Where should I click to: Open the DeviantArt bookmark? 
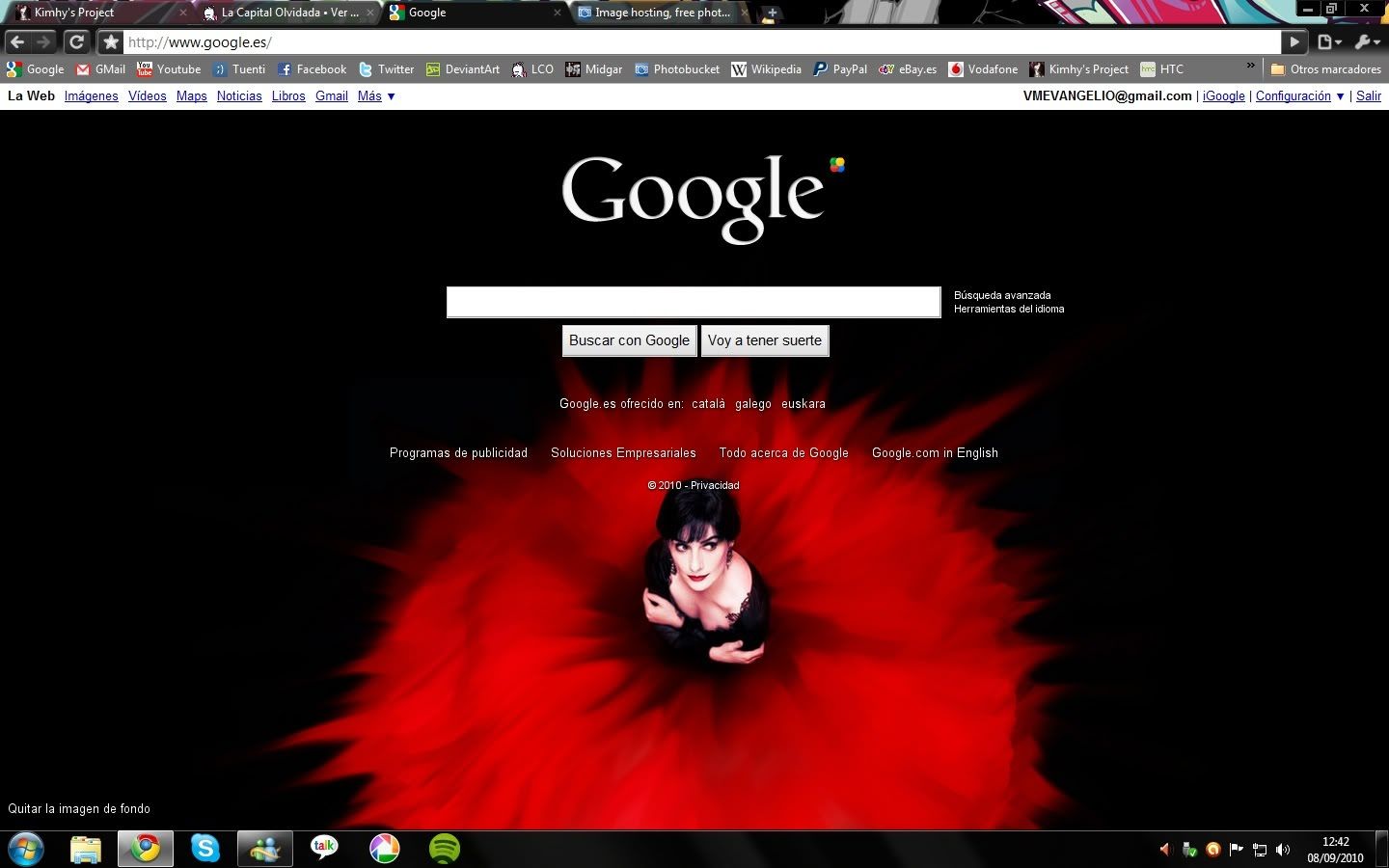pyautogui.click(x=463, y=69)
